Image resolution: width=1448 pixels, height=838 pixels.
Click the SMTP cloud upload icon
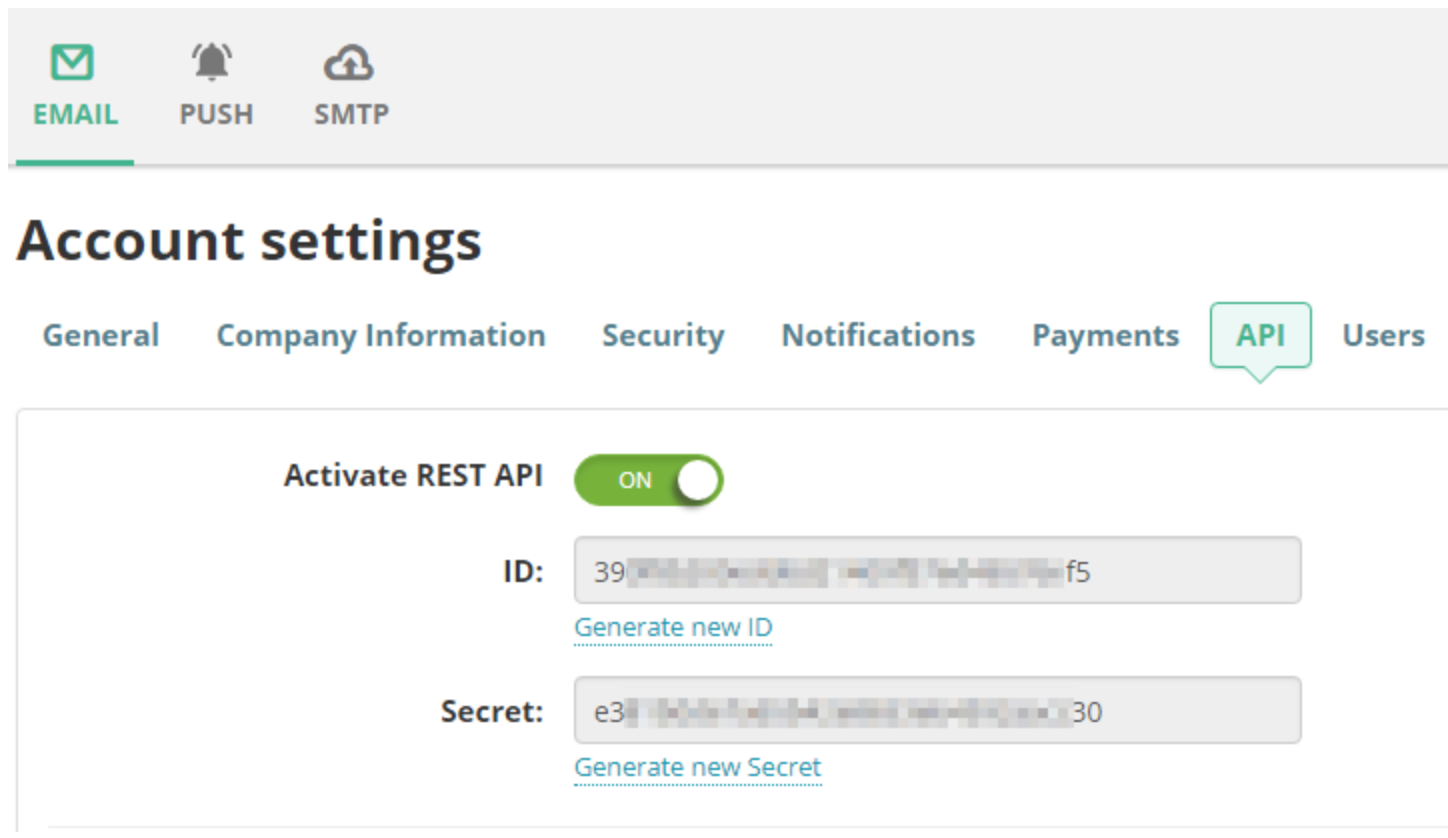349,64
